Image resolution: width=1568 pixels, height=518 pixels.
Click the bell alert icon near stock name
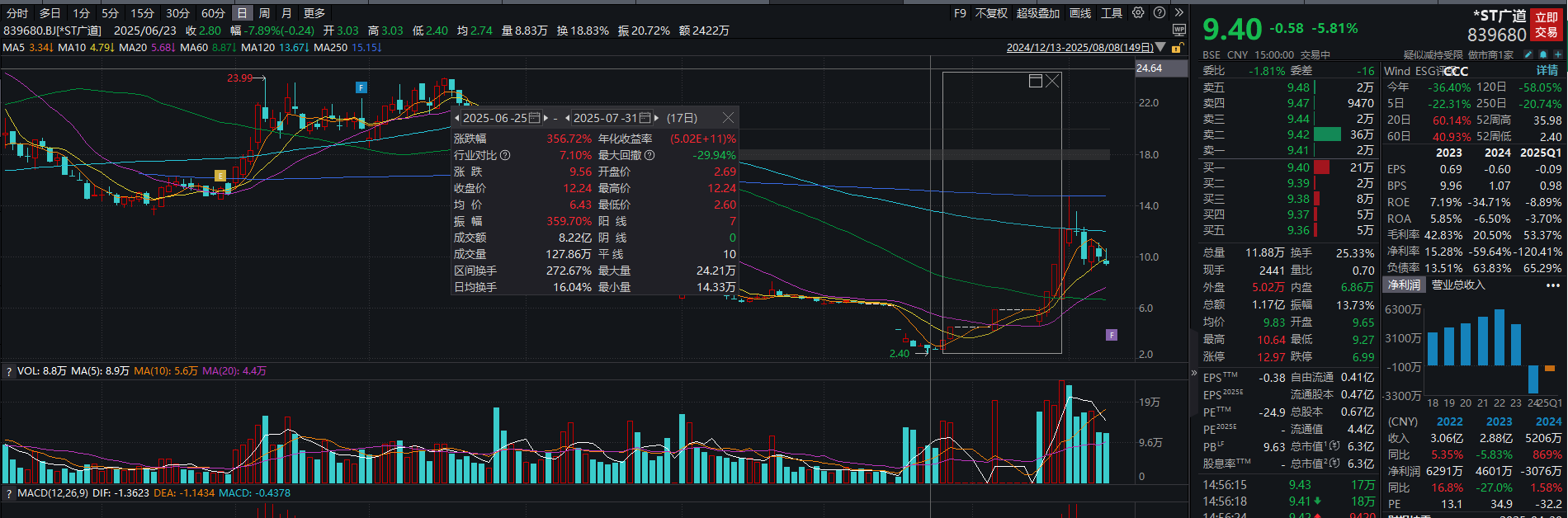click(x=1543, y=54)
